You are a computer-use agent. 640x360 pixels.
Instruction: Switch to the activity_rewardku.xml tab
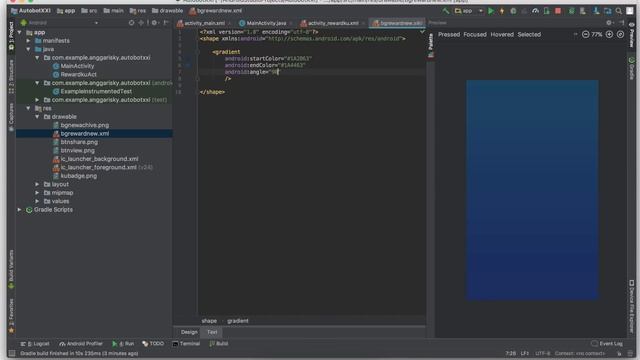pos(333,23)
